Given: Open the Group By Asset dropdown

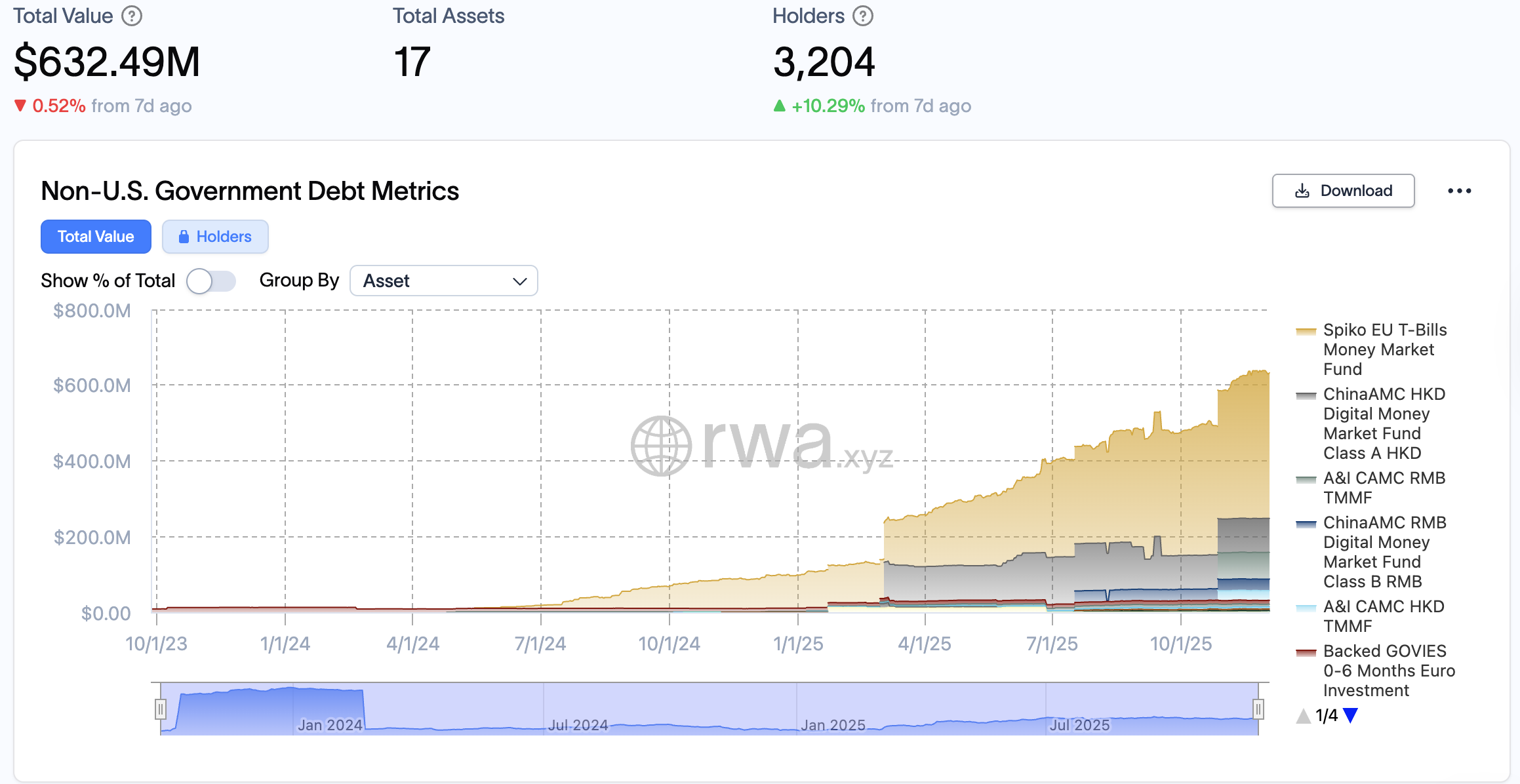Looking at the screenshot, I should pos(443,280).
